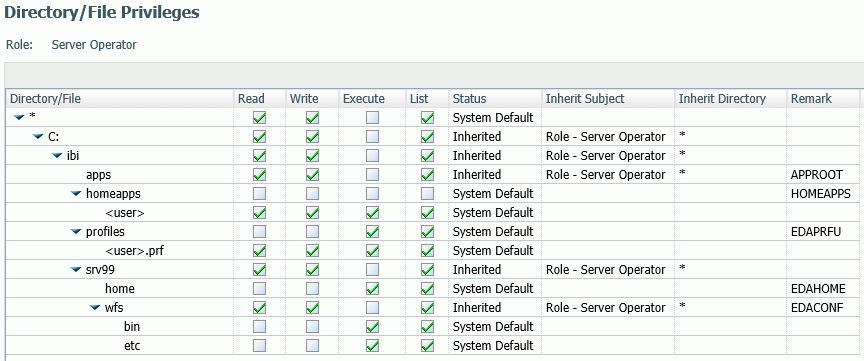Check Read for the homeapps row
This screenshot has height=361, width=864.
[x=259, y=193]
